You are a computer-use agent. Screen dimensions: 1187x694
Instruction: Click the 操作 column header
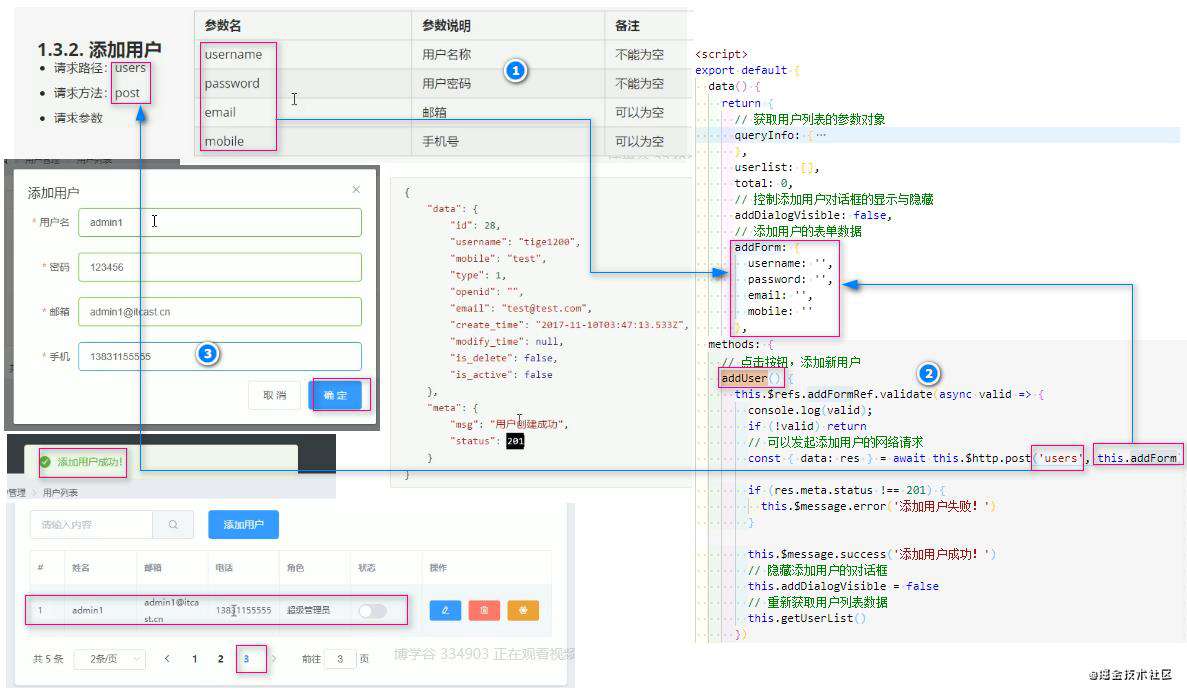coord(438,568)
